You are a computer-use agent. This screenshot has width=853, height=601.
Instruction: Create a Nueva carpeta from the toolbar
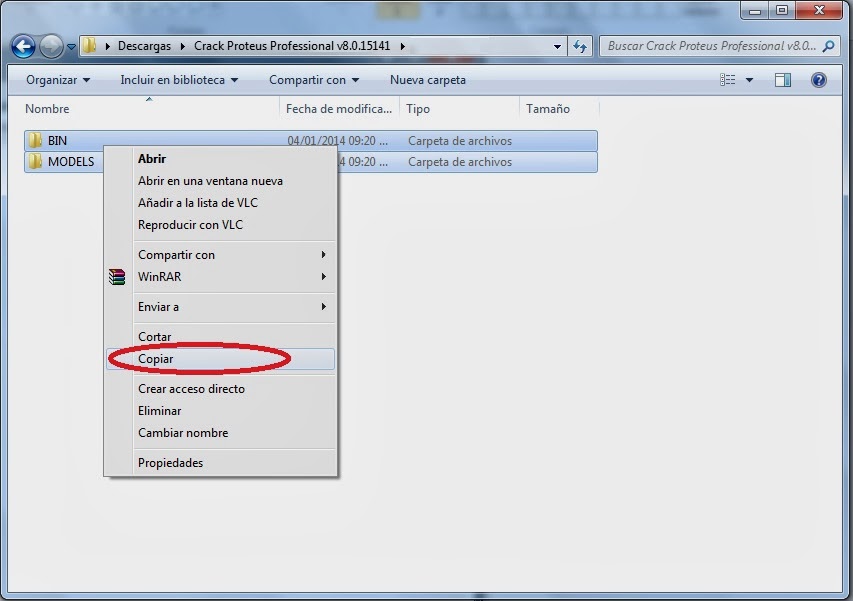click(x=428, y=80)
